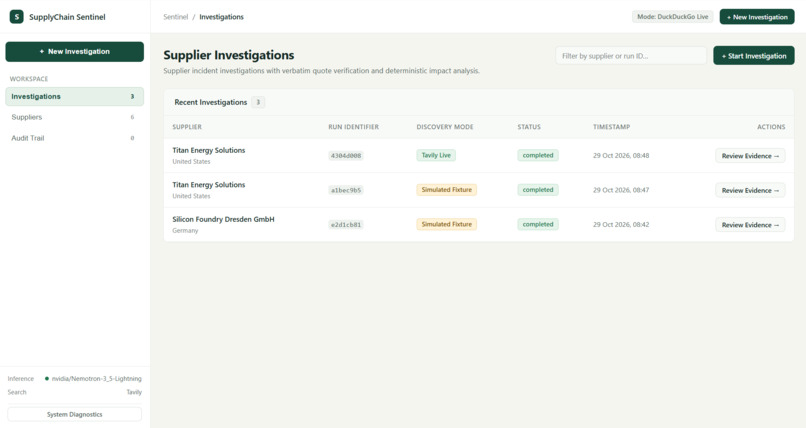Click the Start Investigation button
This screenshot has width=806, height=428.
754,55
